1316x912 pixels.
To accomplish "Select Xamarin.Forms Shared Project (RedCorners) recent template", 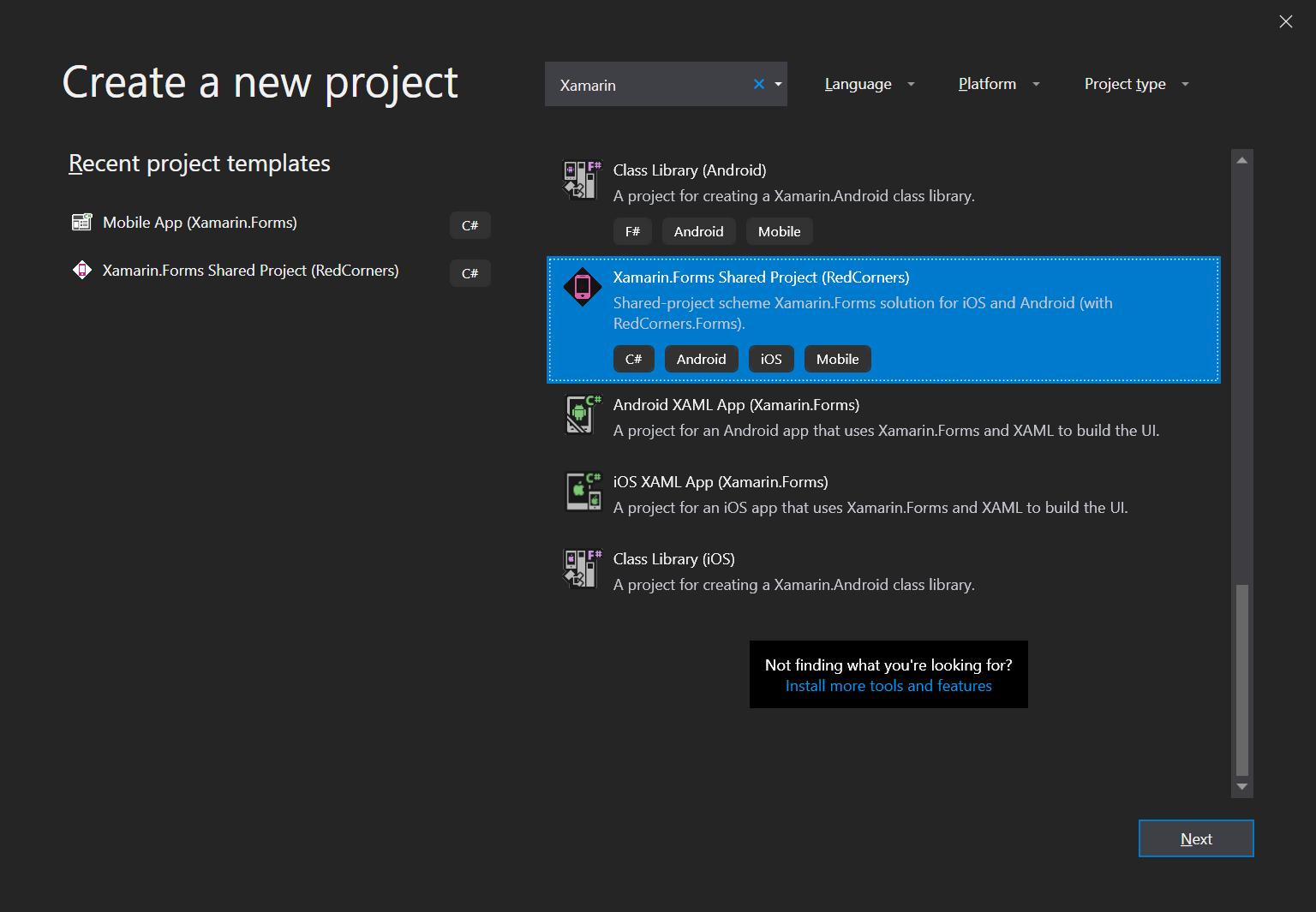I will (250, 271).
